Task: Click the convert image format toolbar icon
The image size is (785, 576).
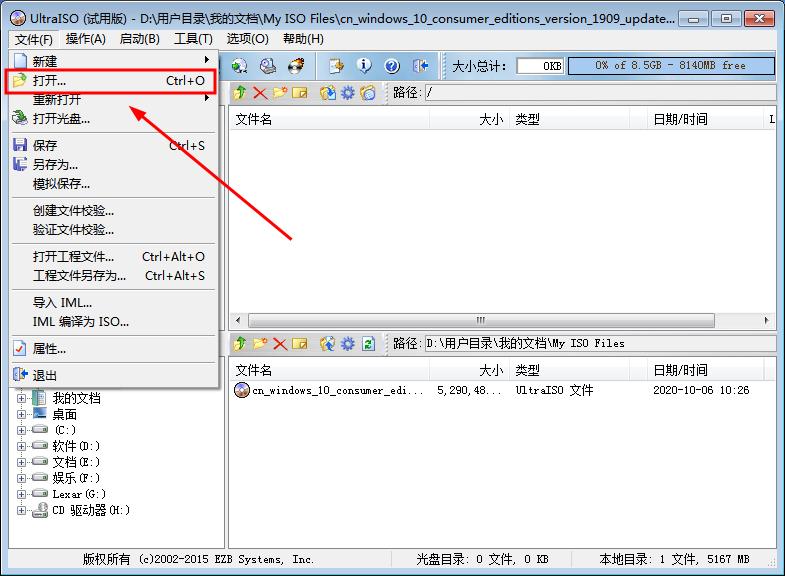Action: (x=239, y=66)
